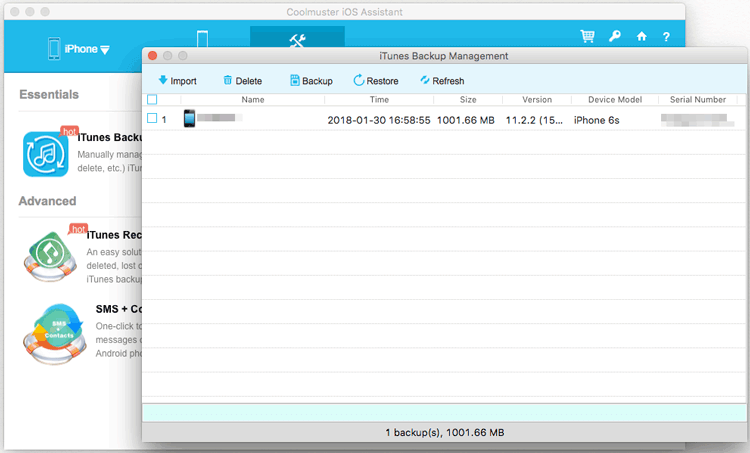This screenshot has height=453, width=750.
Task: Click the iPhone 6s device model cell
Action: (x=596, y=120)
